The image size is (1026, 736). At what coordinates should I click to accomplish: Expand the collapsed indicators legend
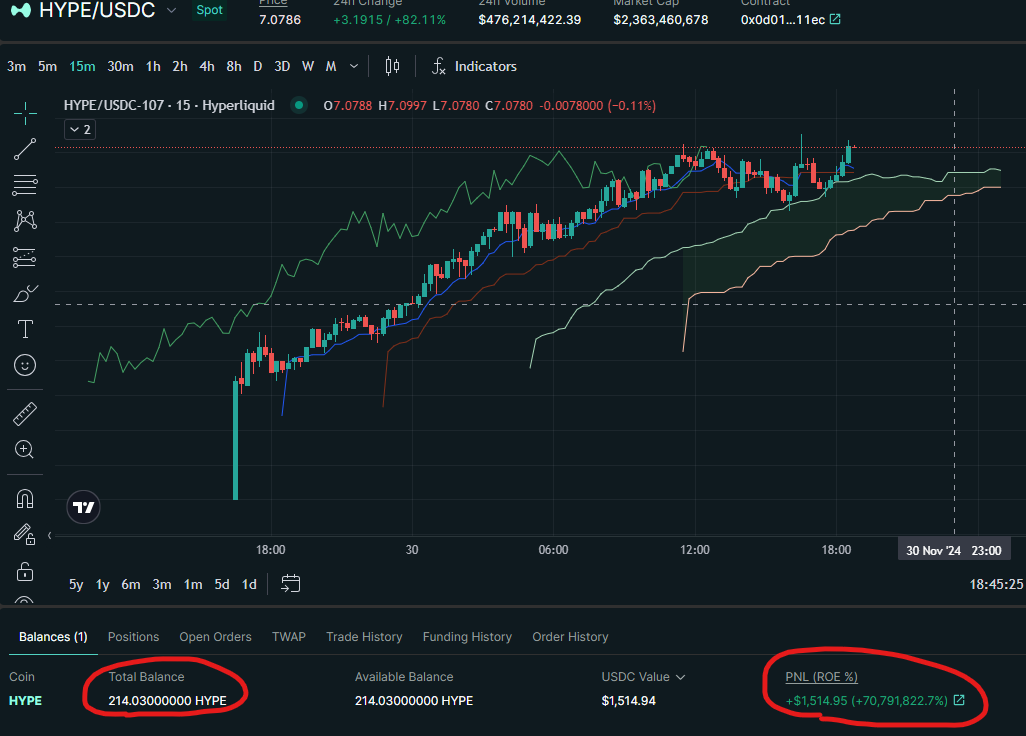click(79, 129)
